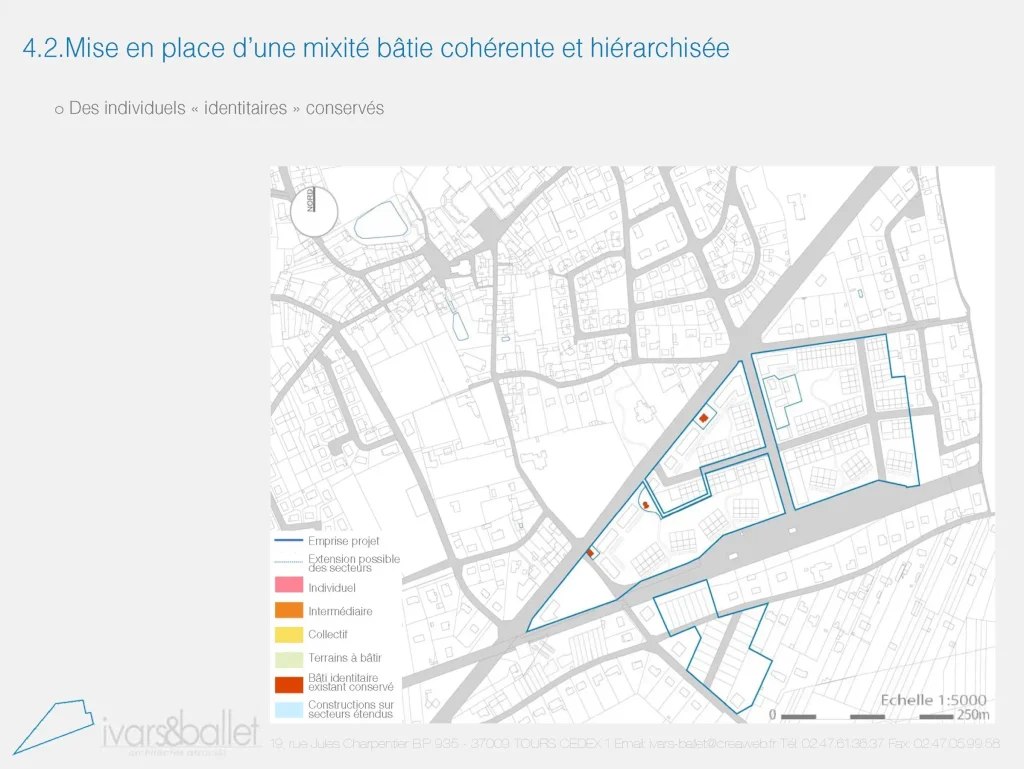
Task: Click the yellow Collectif legend swatch
Action: coord(288,634)
